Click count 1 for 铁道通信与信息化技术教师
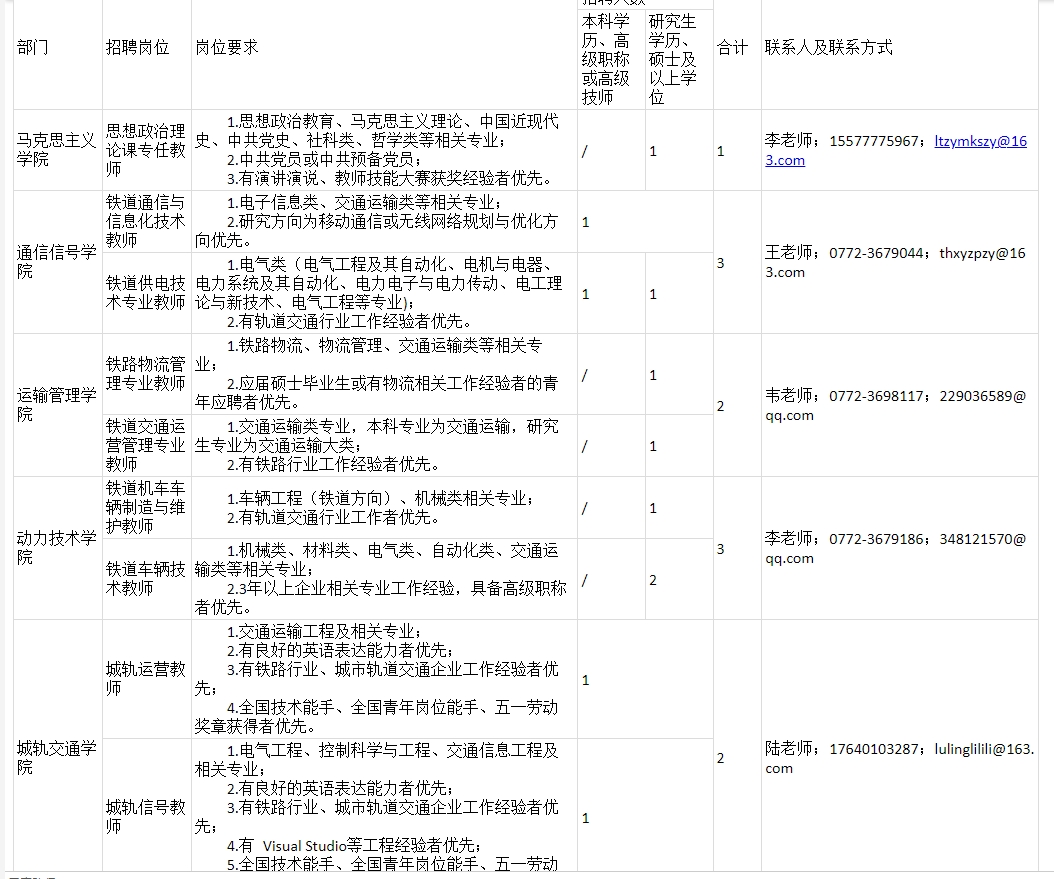Screen dimensions: 1054x879 (x=645, y=222)
